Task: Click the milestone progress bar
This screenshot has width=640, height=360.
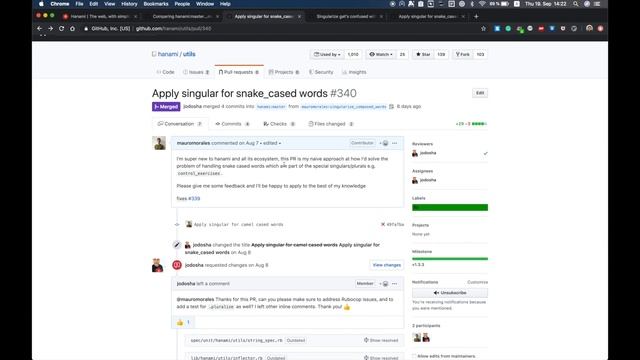Action: [x=450, y=259]
